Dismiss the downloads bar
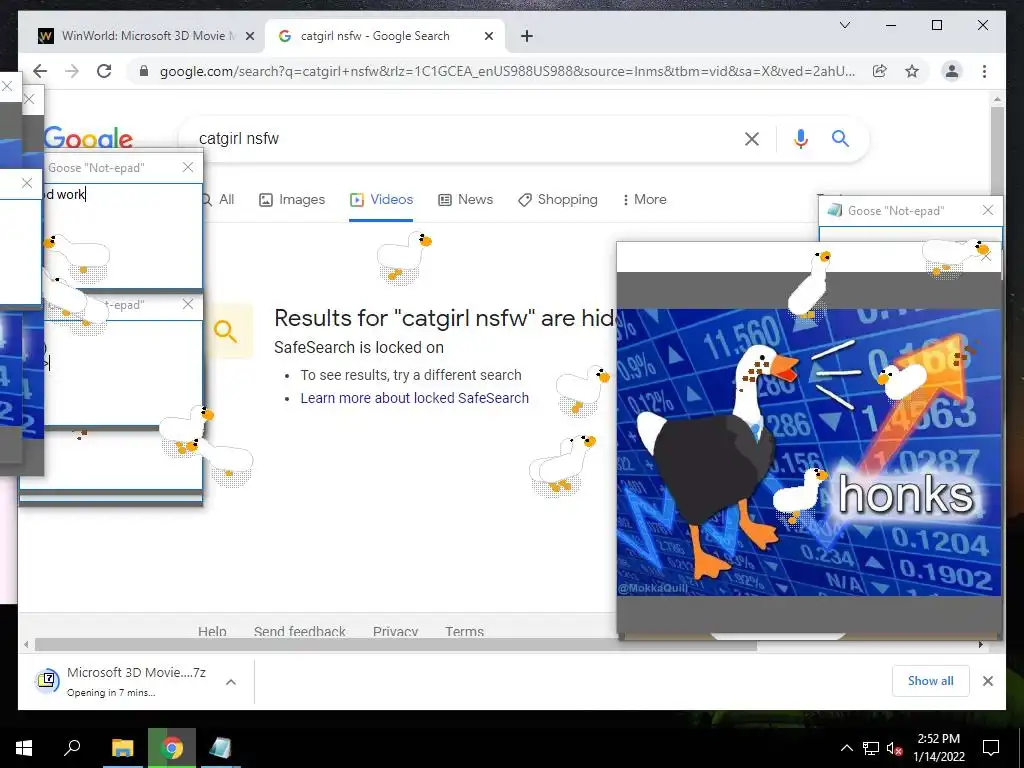The width and height of the screenshot is (1024, 768). pos(987,681)
